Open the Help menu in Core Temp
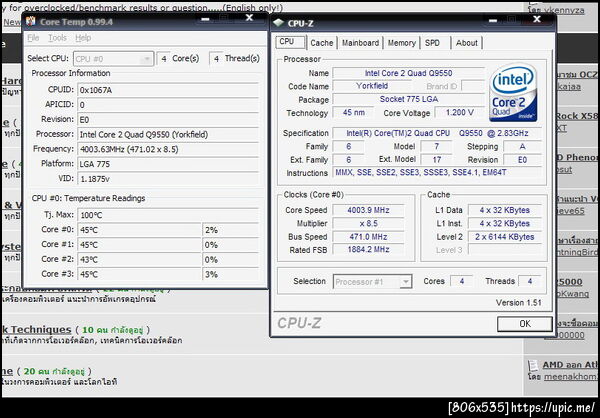 point(83,38)
